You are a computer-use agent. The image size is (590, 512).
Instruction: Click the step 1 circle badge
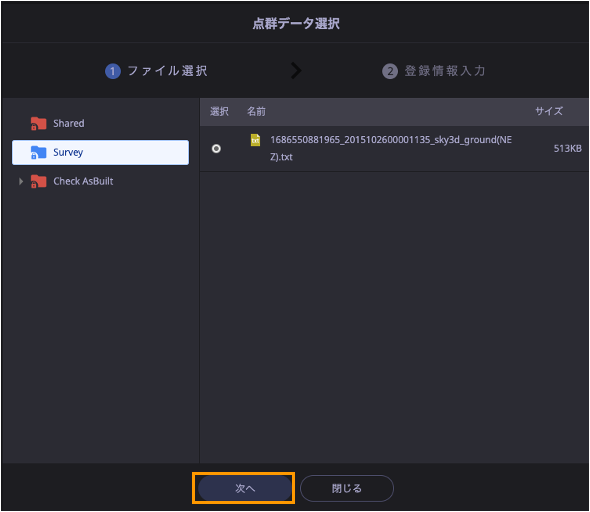tap(113, 71)
